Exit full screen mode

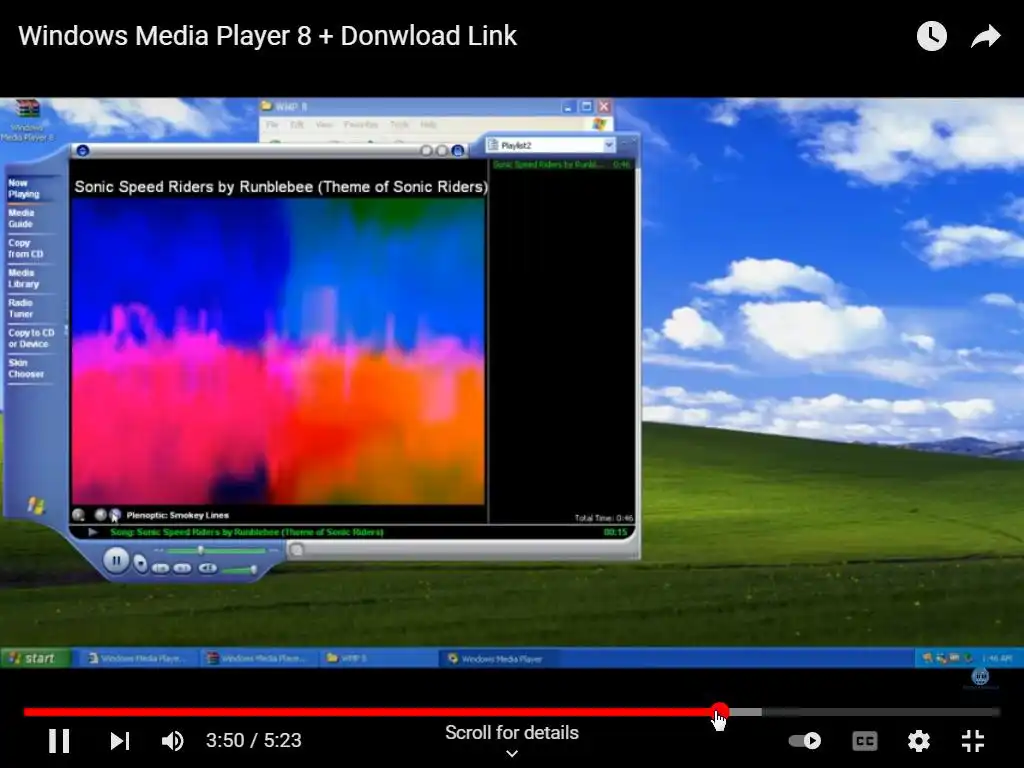[973, 741]
